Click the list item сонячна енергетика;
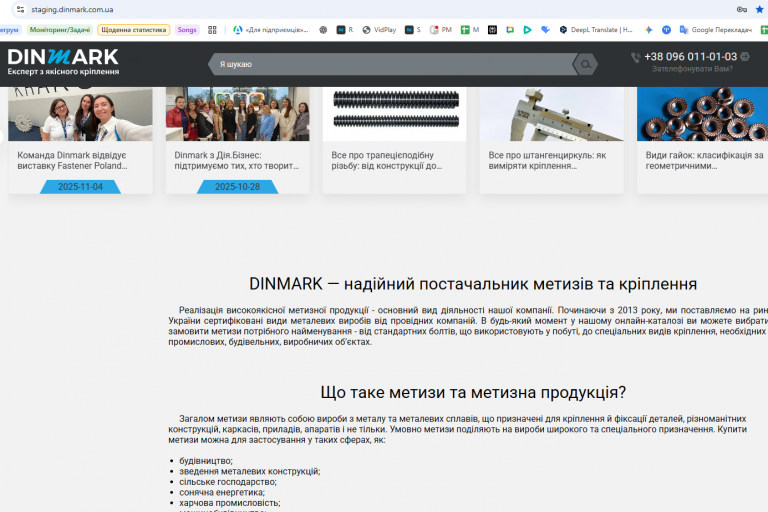 click(222, 492)
